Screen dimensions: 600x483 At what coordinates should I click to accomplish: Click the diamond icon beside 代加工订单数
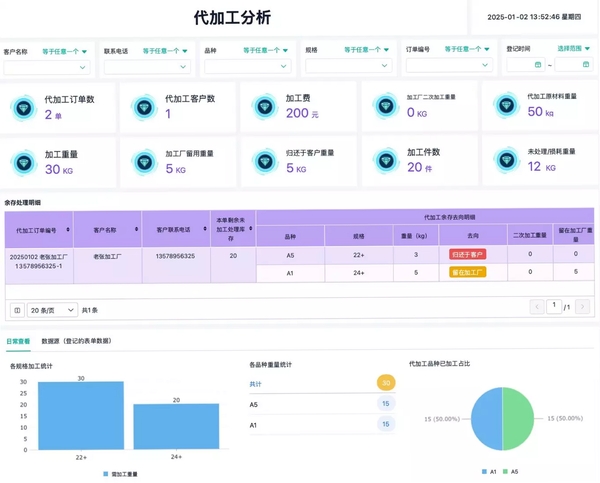24,109
